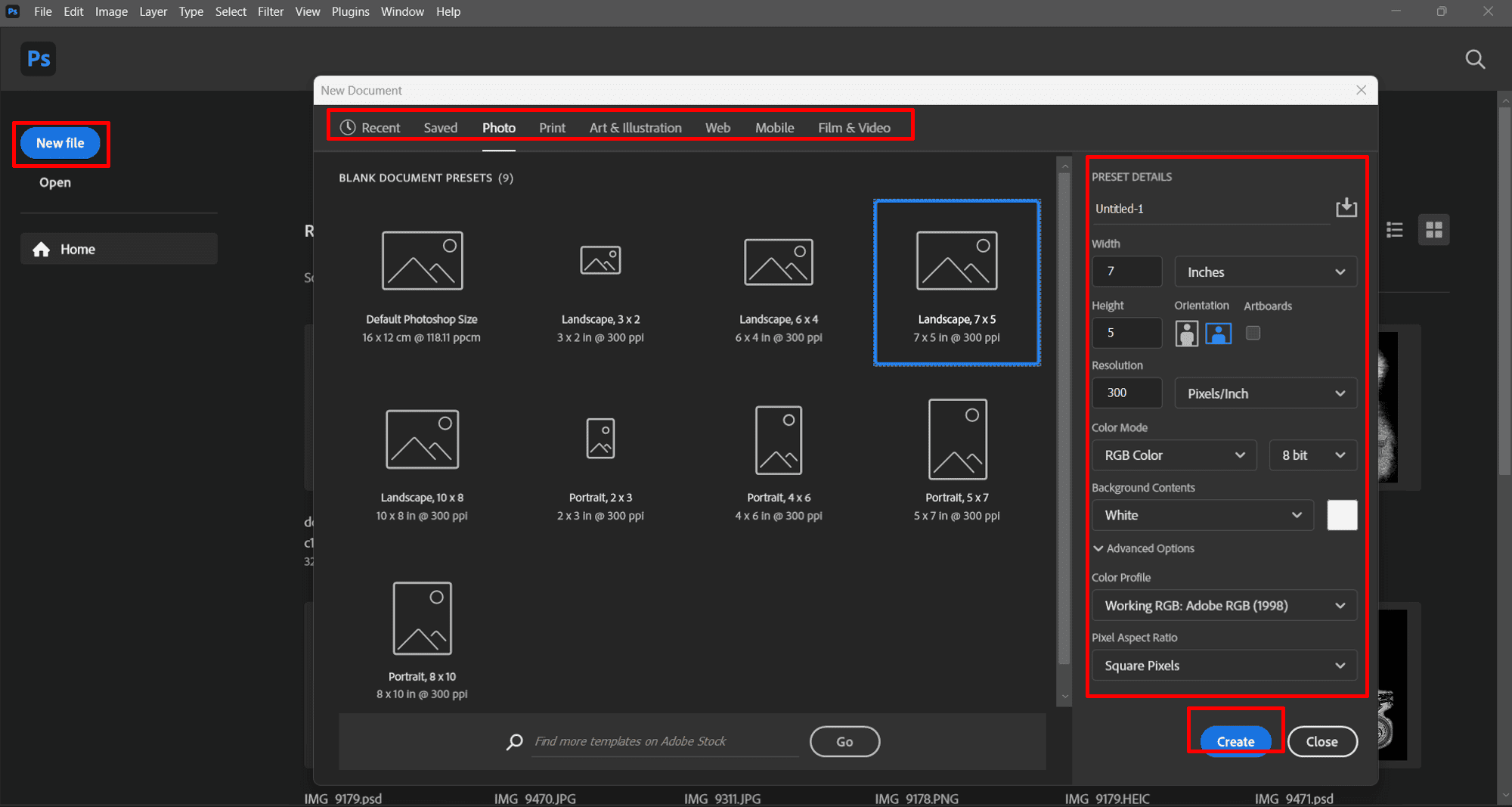Open the Type menu
The image size is (1512, 807).
(191, 11)
